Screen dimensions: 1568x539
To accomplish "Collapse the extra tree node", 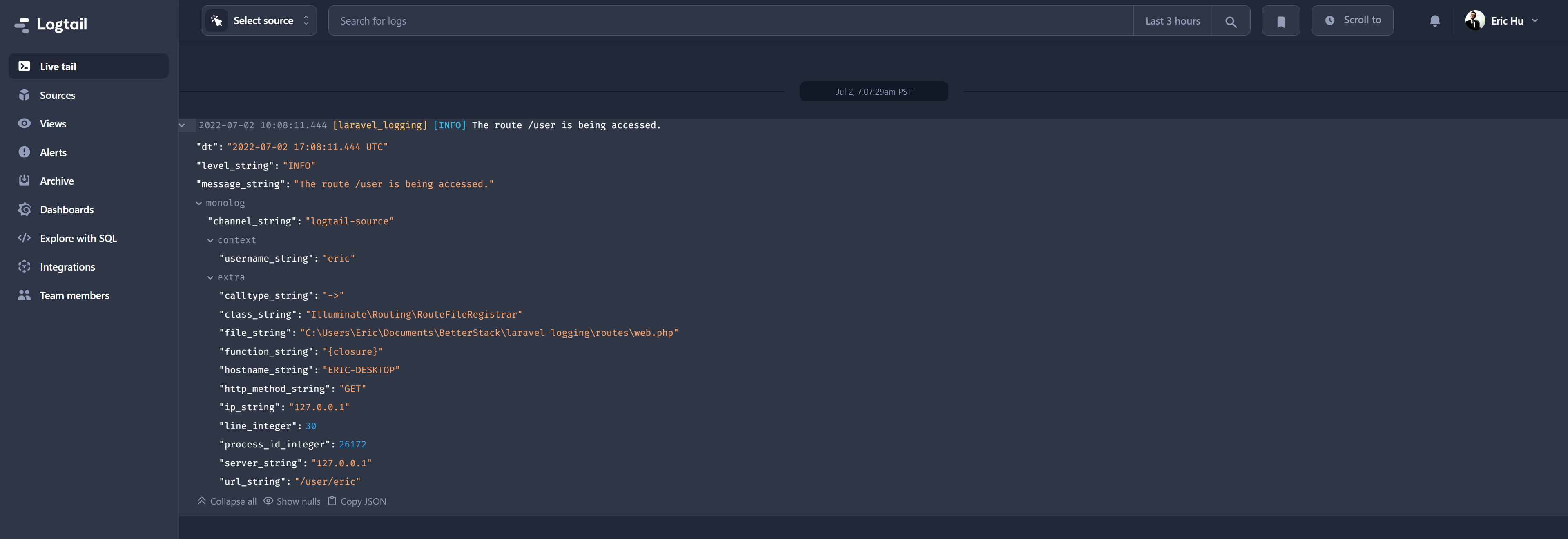I will (211, 278).
